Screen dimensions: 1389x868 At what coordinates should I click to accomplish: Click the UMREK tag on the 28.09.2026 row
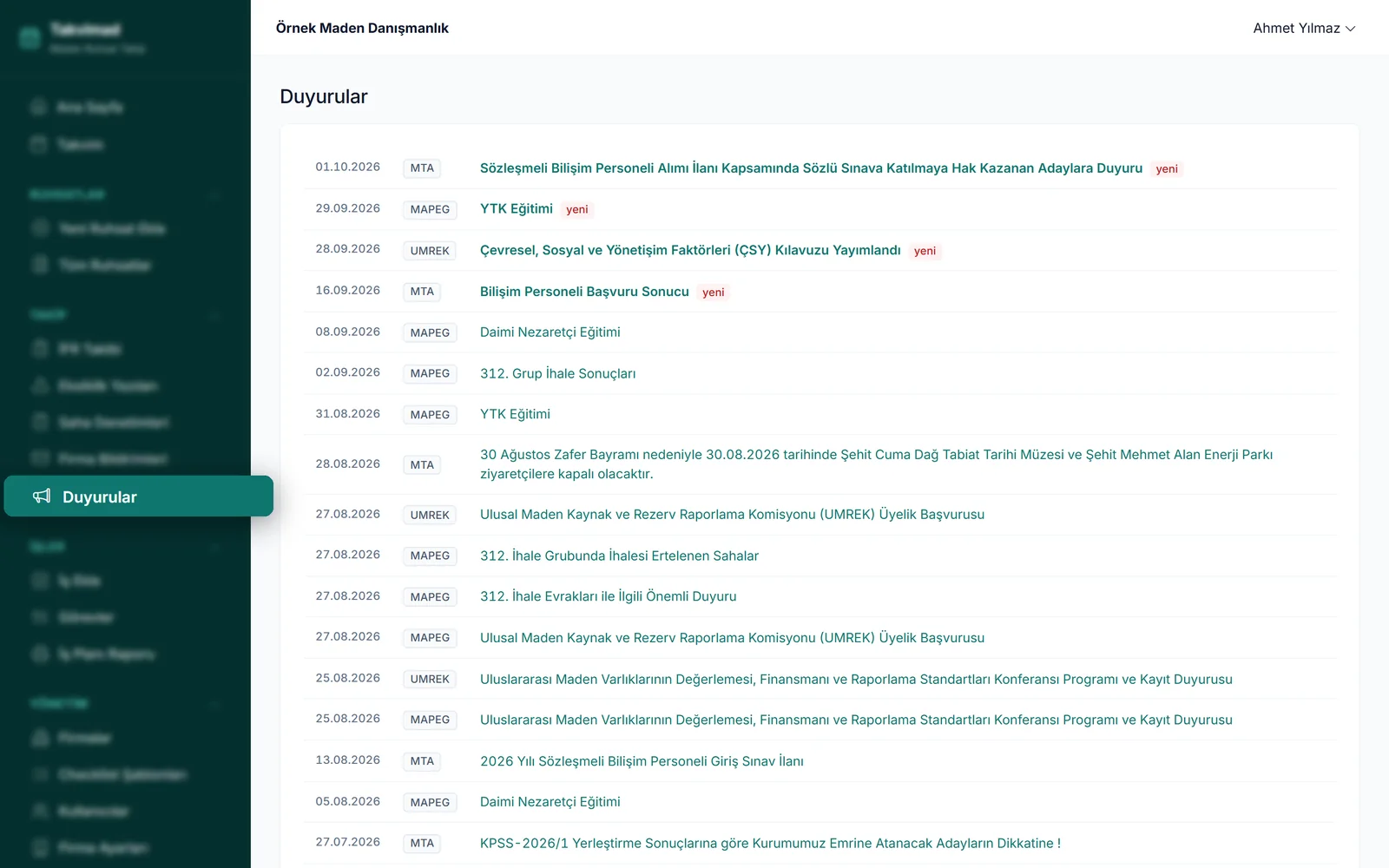point(430,251)
